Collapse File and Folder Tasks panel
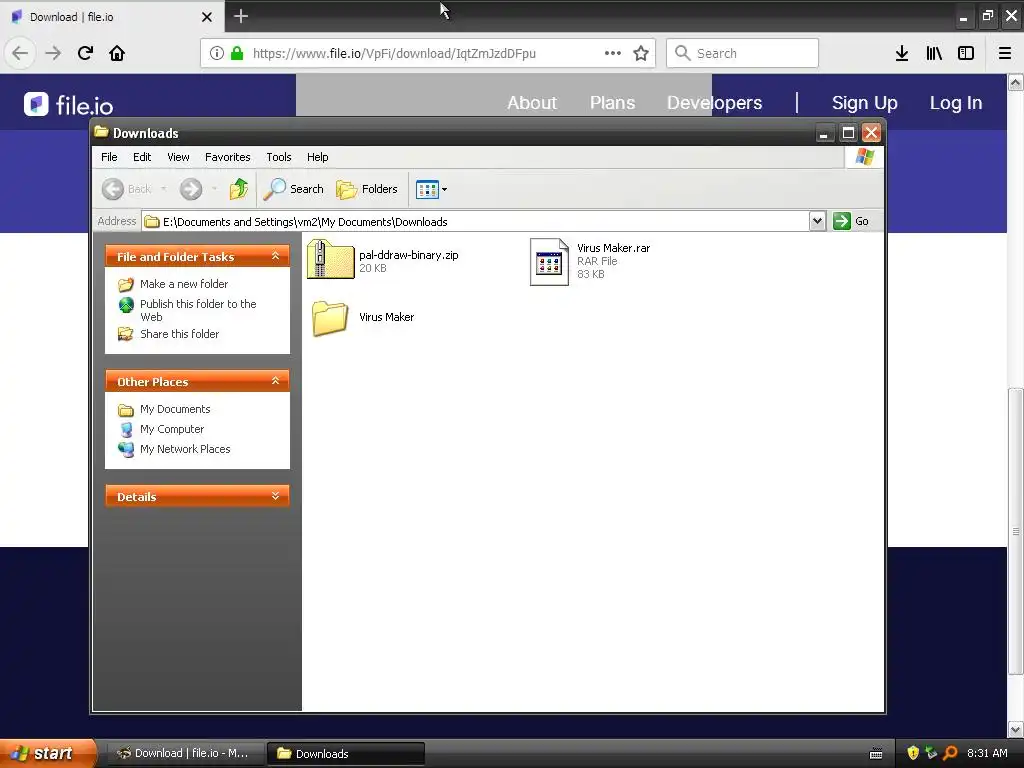The height and width of the screenshot is (768, 1024). 276,256
